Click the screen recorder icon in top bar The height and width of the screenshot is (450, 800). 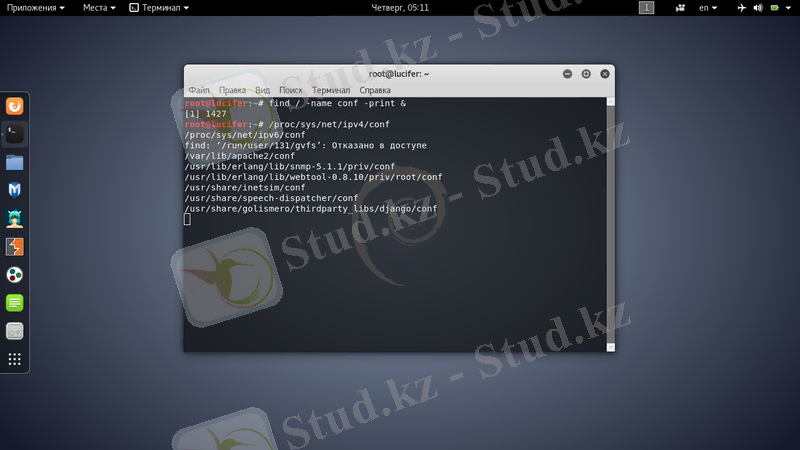[x=680, y=8]
